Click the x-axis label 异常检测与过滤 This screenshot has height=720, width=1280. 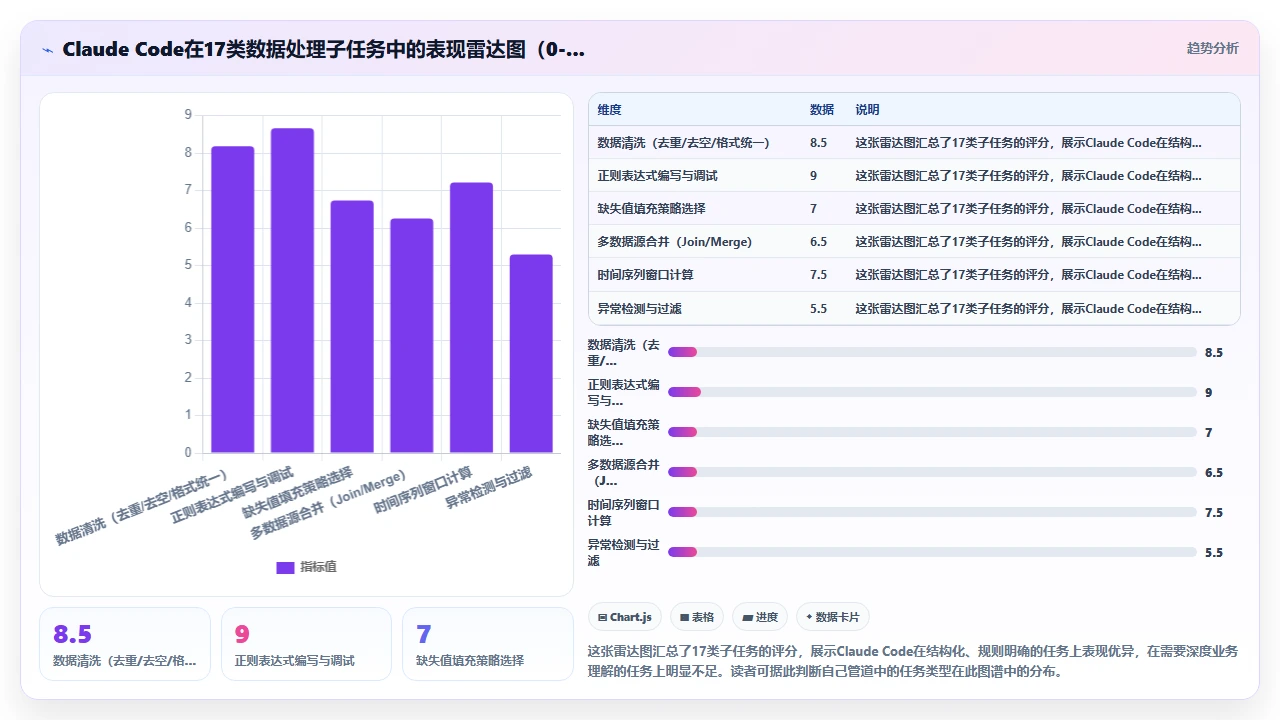(x=489, y=487)
